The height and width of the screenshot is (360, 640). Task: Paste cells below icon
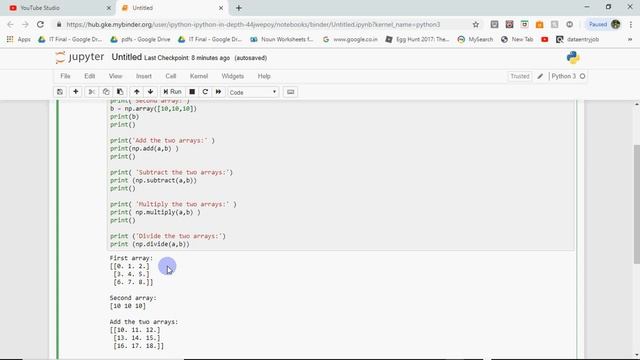(120, 92)
